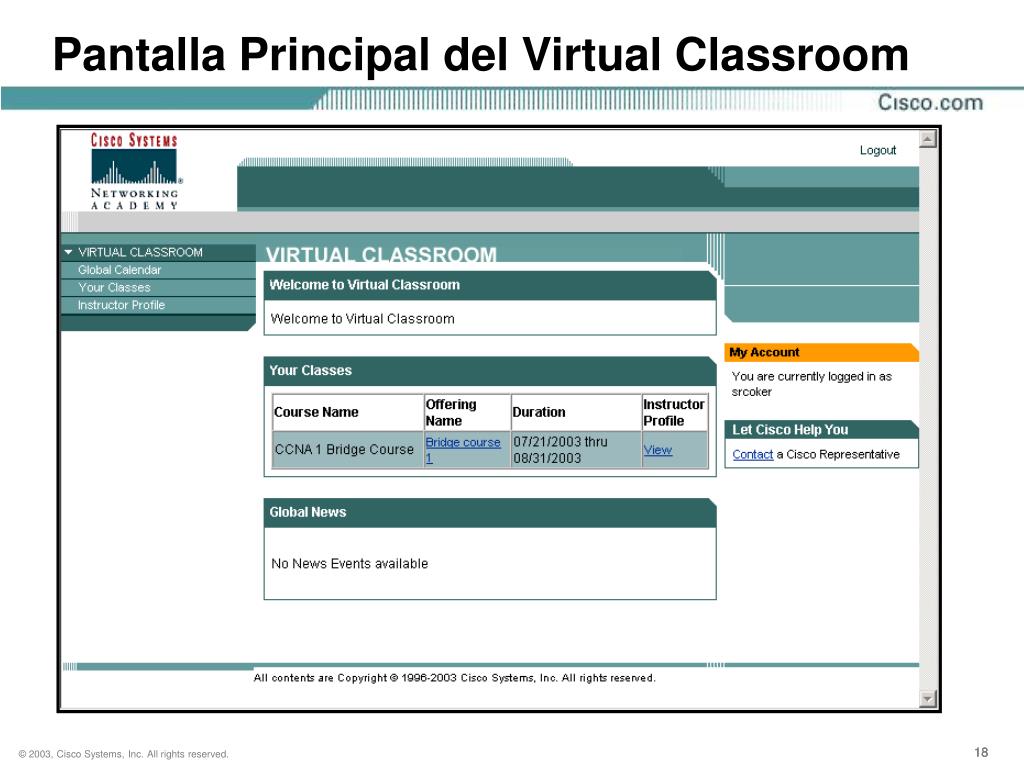Collapse the VIRTUAL CLASSROOM menu arrow
Image resolution: width=1024 pixels, height=768 pixels.
point(69,252)
